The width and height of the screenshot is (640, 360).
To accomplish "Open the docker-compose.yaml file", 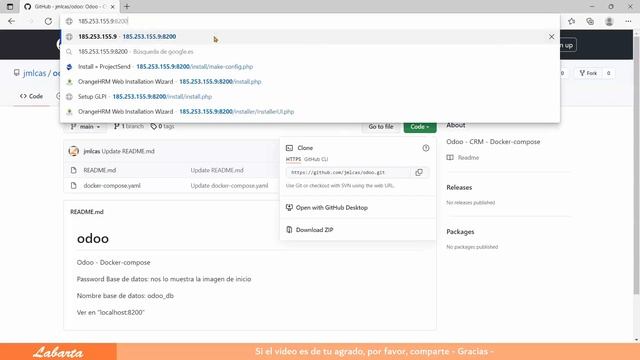I will [x=112, y=186].
